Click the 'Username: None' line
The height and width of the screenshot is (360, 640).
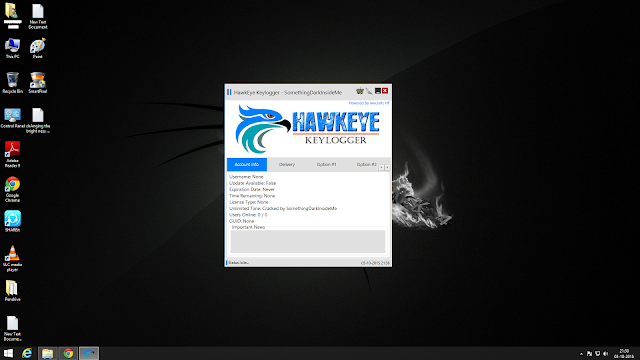[246, 177]
